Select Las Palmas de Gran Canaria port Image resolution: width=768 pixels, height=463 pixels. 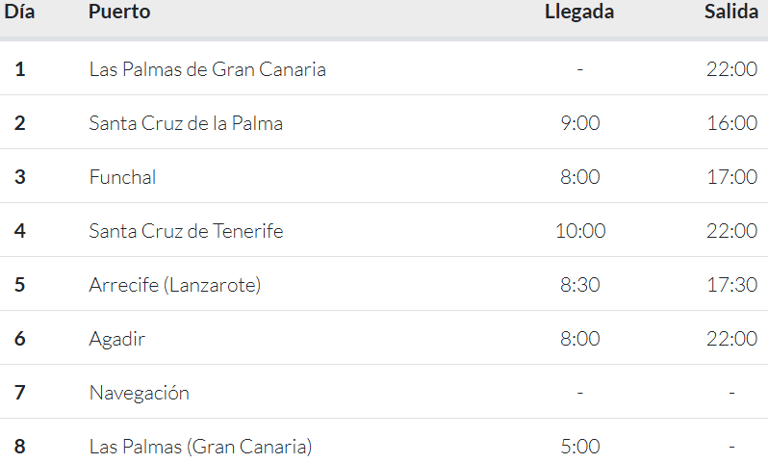pos(207,69)
